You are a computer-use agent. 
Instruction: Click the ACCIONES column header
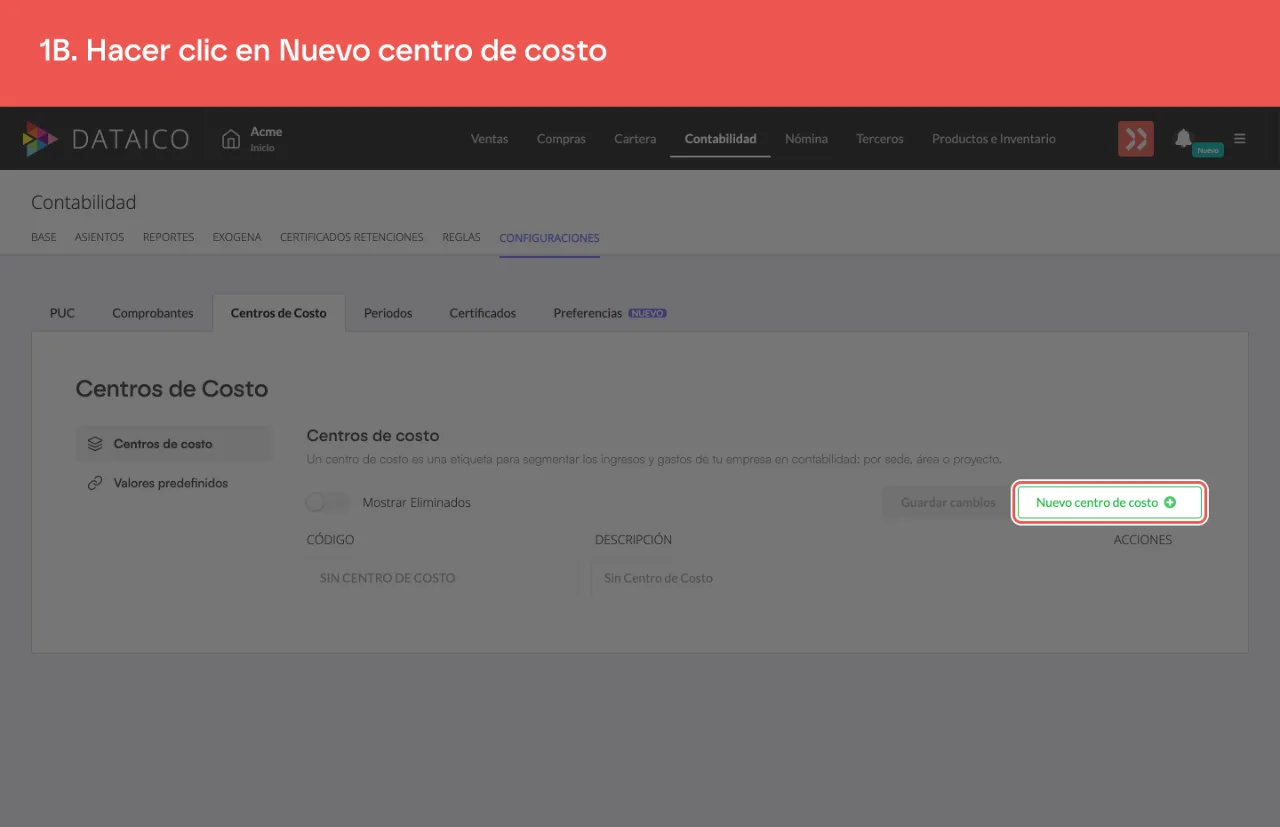pyautogui.click(x=1143, y=539)
